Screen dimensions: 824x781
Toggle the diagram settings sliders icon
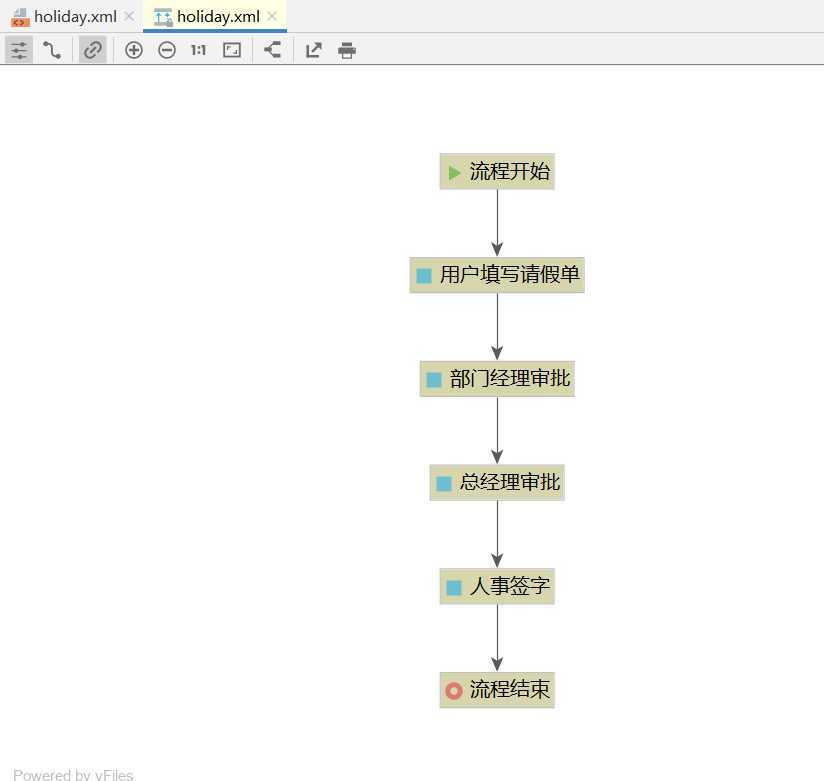point(19,50)
